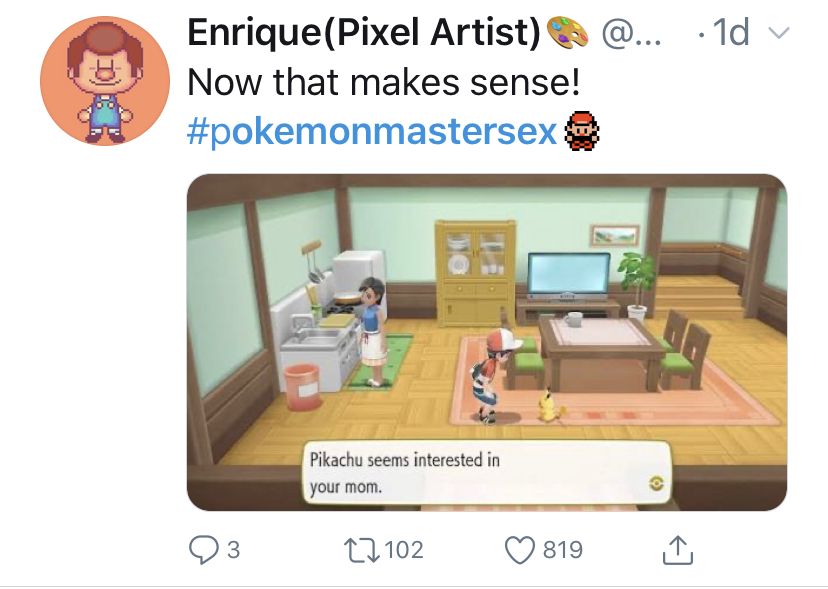828x589 pixels.
Task: Click the Pikachu dialogue box in the image
Action: coord(487,472)
